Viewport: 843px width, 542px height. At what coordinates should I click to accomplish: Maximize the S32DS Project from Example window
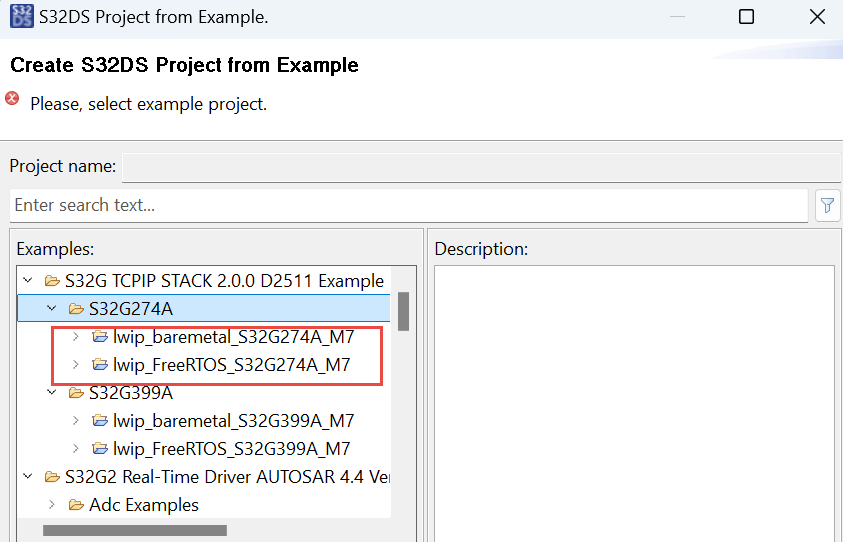click(746, 17)
